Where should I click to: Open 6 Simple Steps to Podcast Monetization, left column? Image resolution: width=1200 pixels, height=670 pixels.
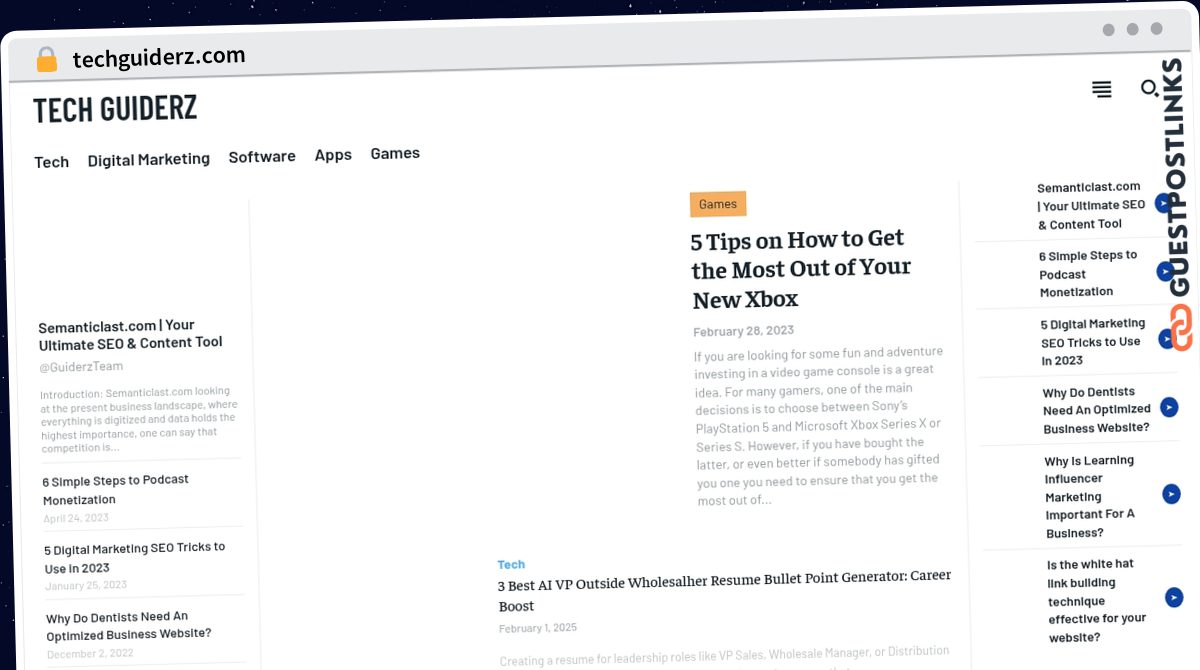click(x=116, y=489)
